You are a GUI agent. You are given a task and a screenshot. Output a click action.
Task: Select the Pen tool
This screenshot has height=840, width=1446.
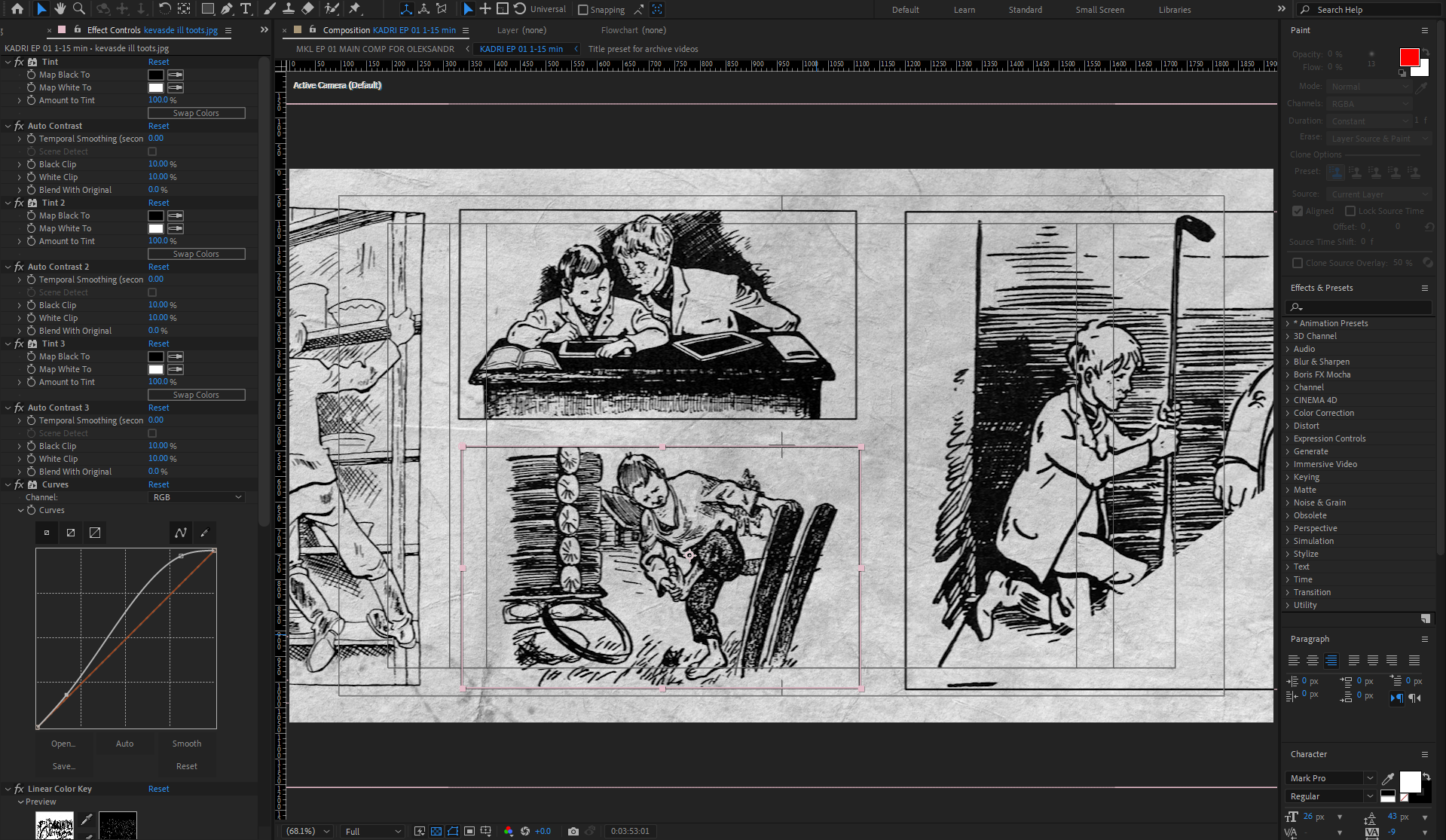pos(227,9)
